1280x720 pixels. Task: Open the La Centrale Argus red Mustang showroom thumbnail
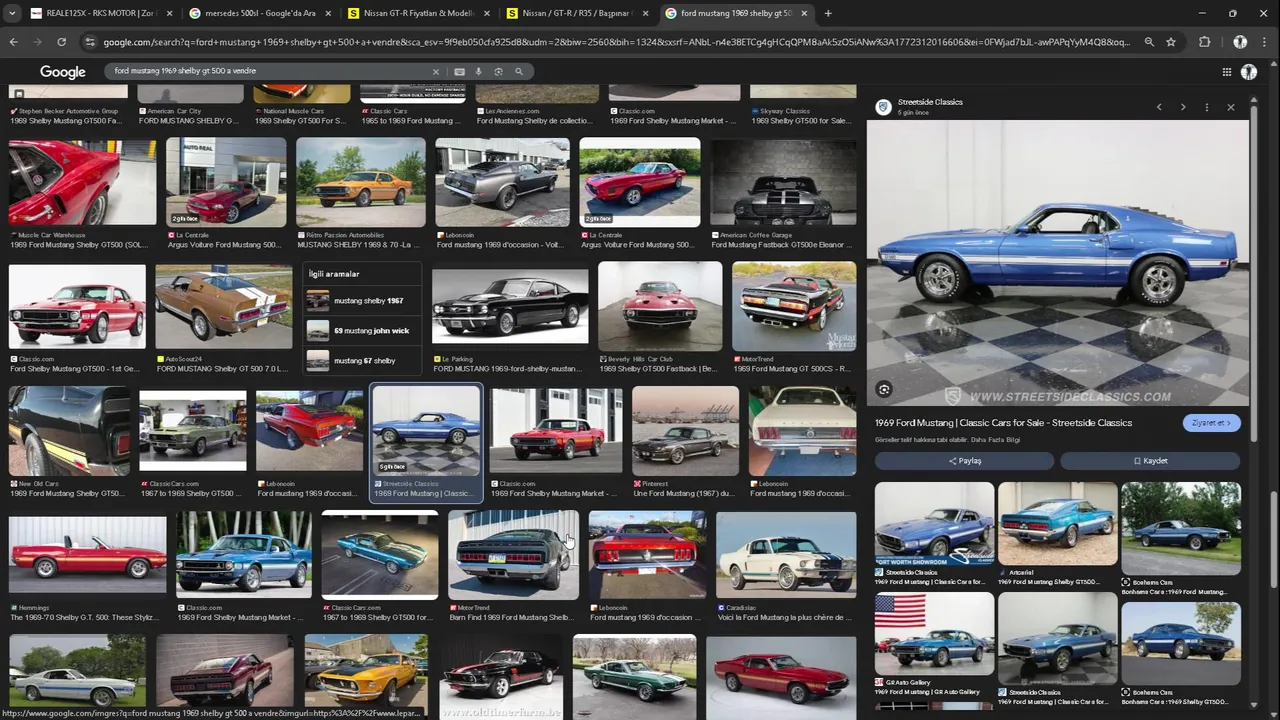click(x=226, y=181)
